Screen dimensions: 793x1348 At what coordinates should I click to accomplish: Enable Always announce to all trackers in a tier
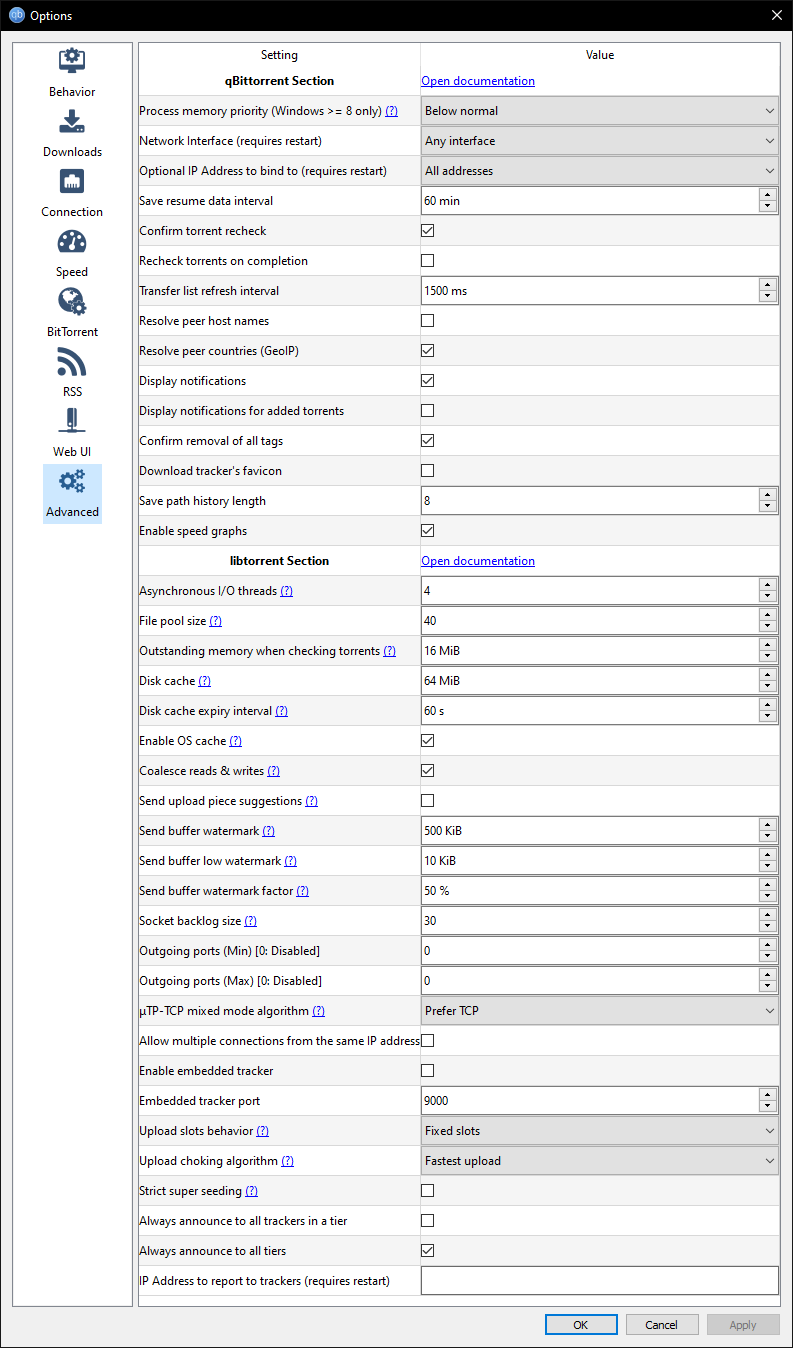[x=427, y=1221]
